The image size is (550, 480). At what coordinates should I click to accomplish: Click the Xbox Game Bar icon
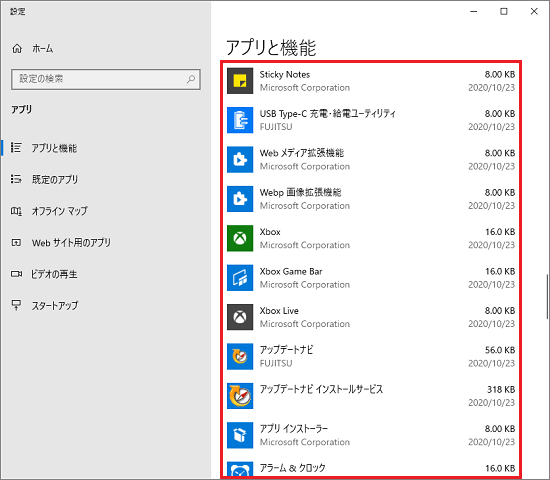click(x=240, y=278)
